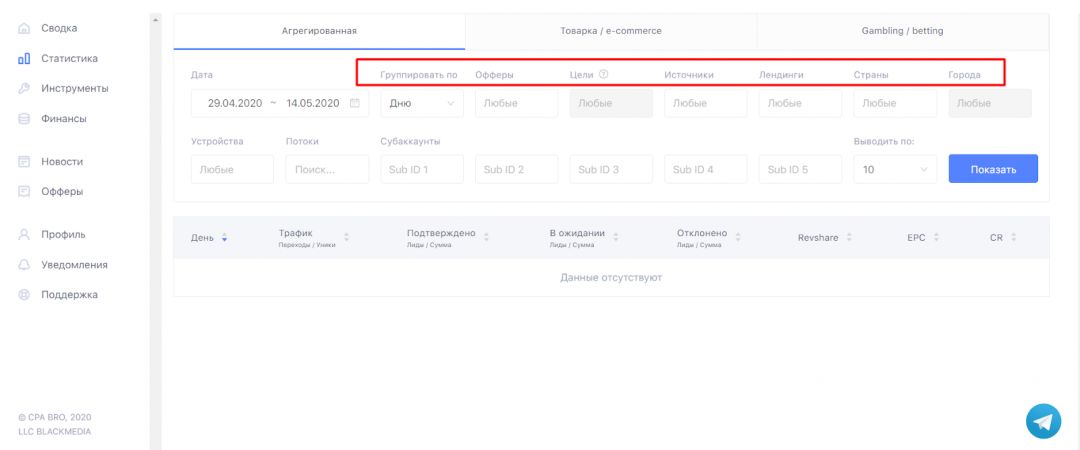Sort by Подтверждено column arrows
The image size is (1080, 450).
point(486,237)
